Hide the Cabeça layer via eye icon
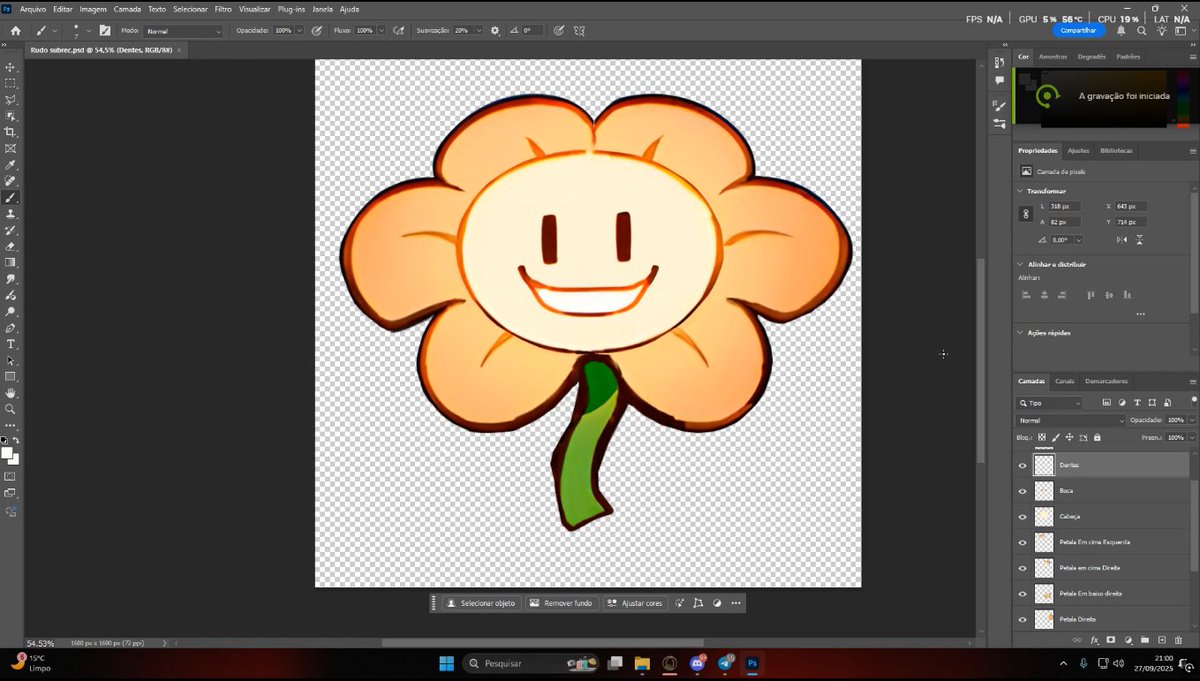 click(1022, 517)
